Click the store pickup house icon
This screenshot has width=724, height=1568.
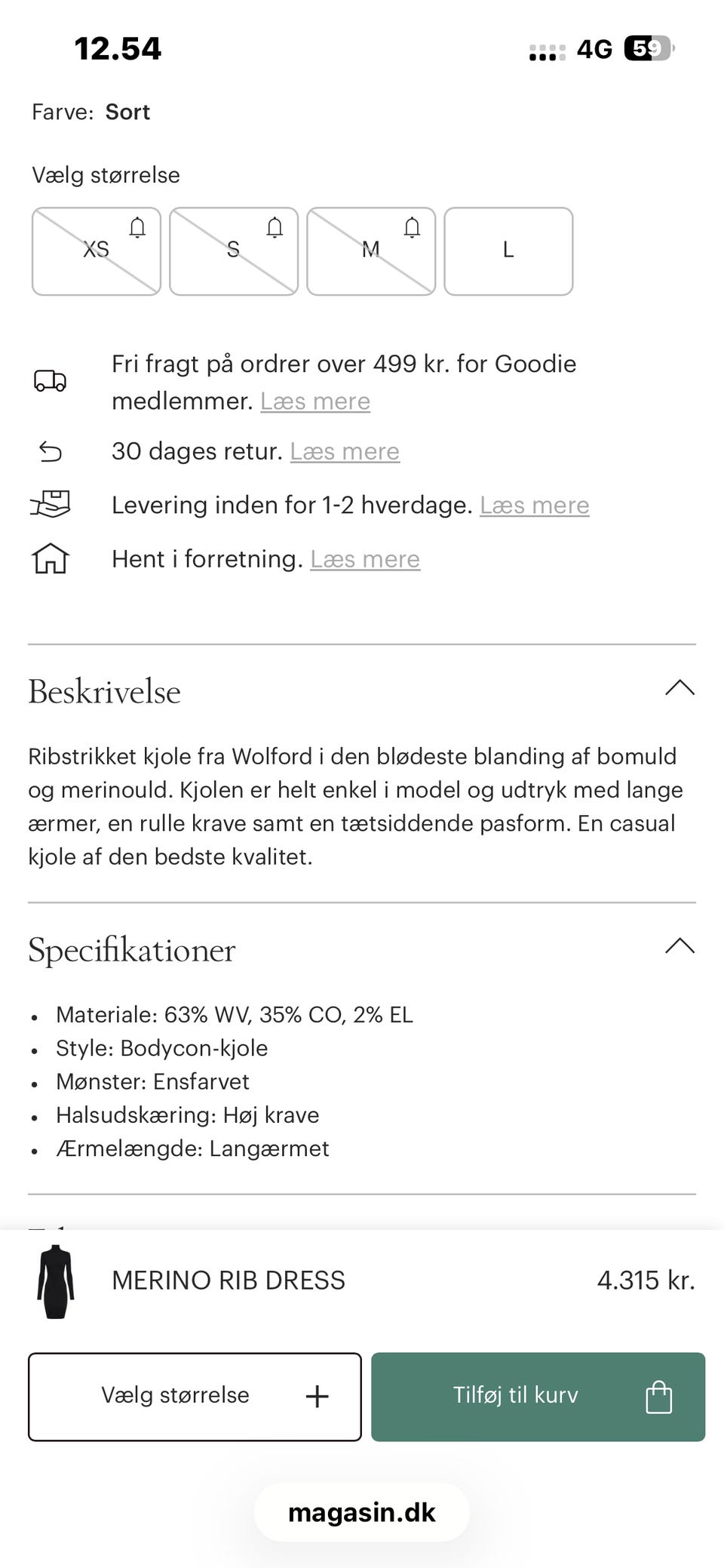click(x=50, y=558)
